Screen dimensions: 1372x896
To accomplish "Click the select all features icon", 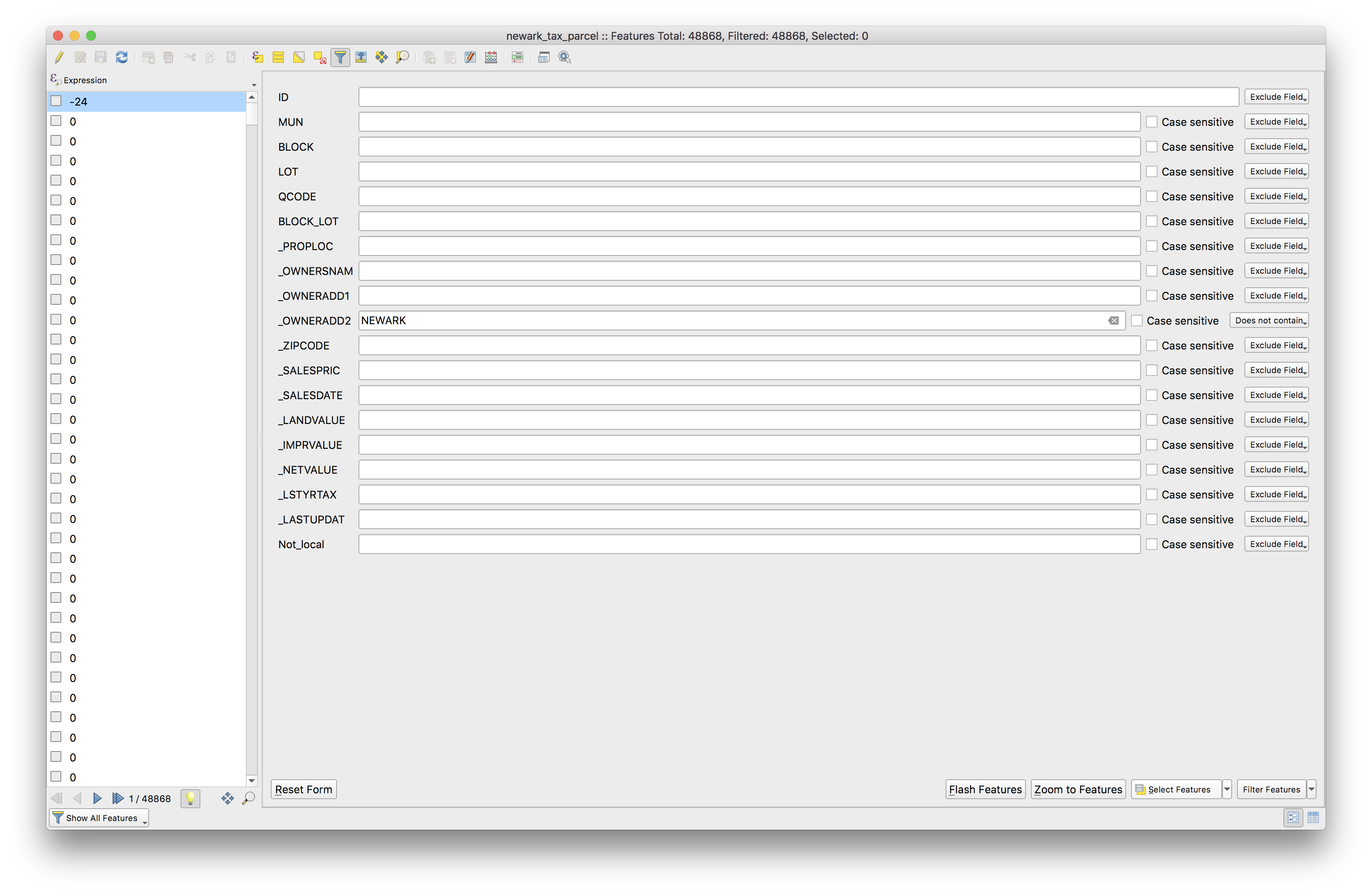I will click(278, 57).
